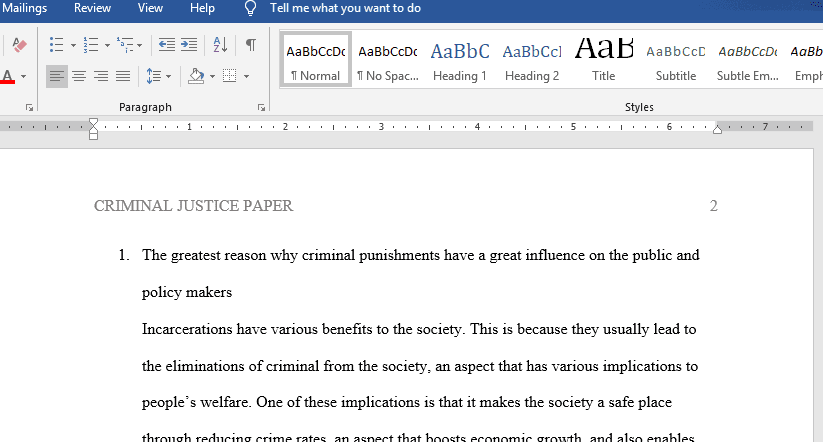Toggle Align Left for the paragraph
Viewport: 823px width, 442px height.
(57, 77)
